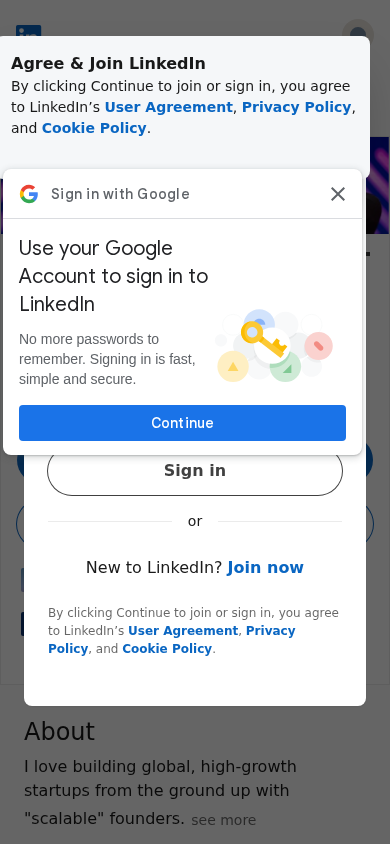Image resolution: width=390 pixels, height=844 pixels.
Task: Continue with Google account sign in
Action: 182,423
